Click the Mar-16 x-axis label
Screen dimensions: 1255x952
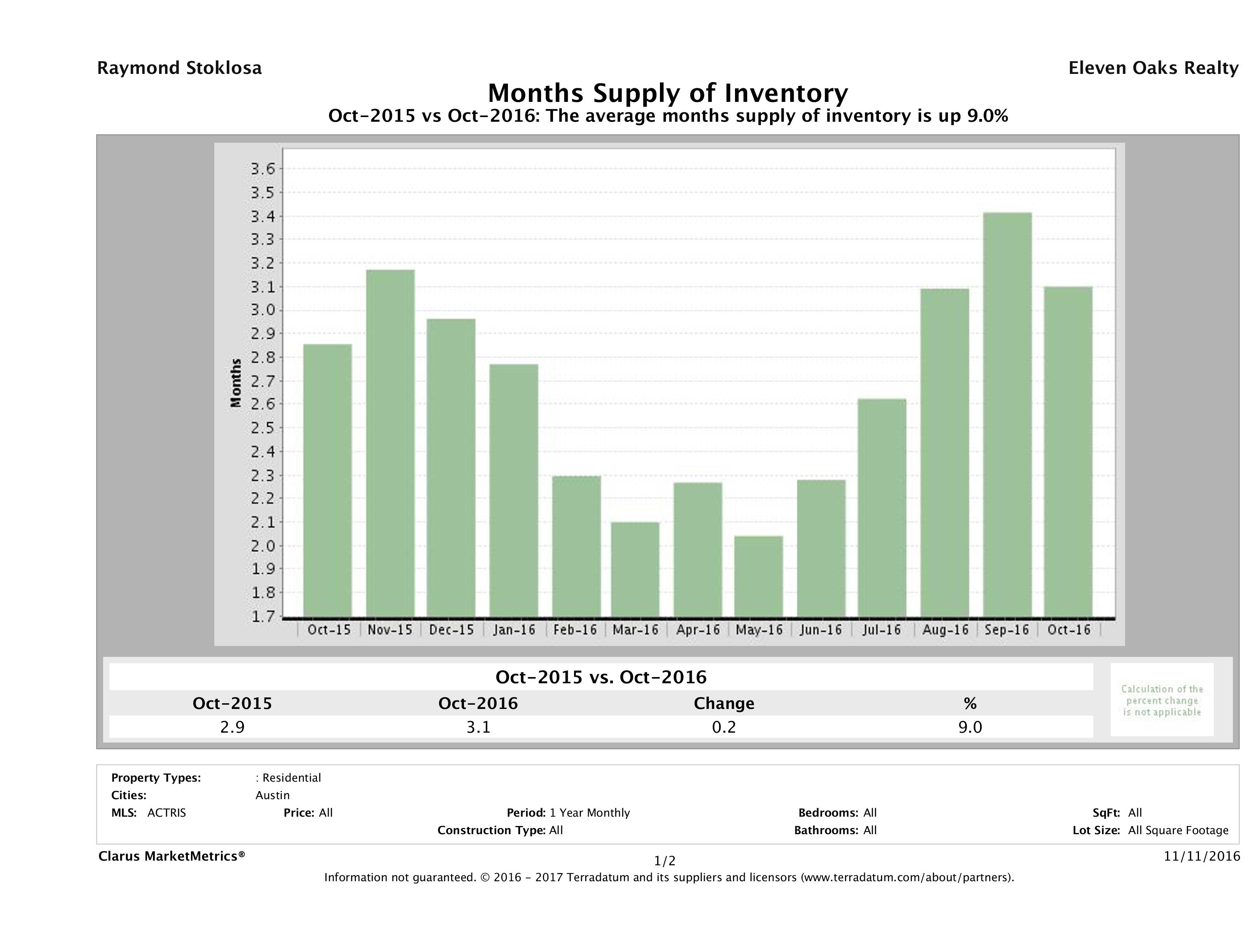pos(635,630)
